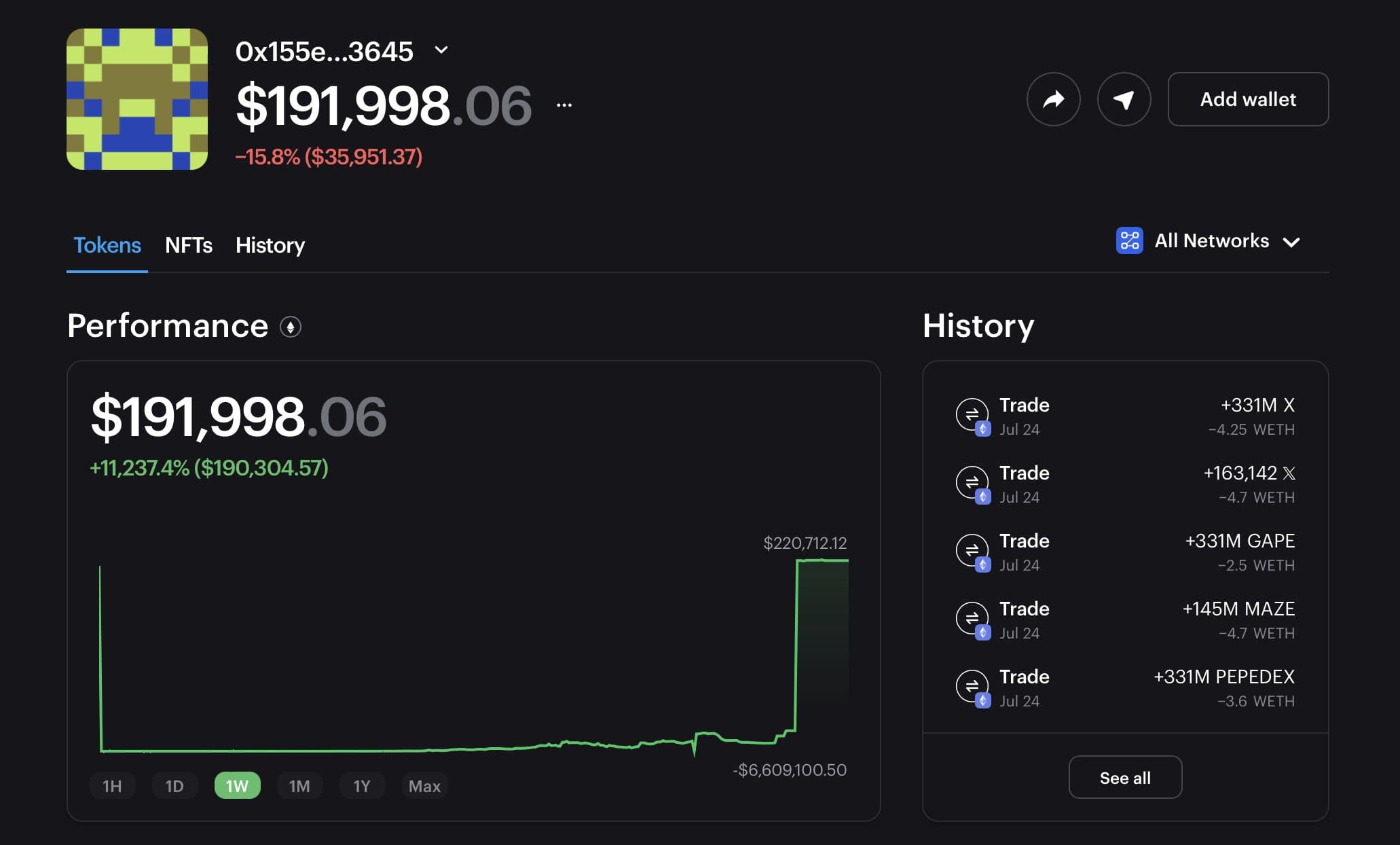Screen dimensions: 1400x845
Task: Click the All Networks grid icon
Action: (x=1129, y=240)
